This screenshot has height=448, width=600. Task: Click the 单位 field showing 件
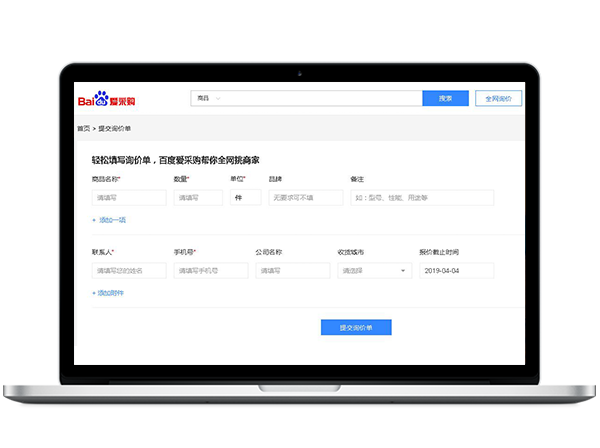click(x=245, y=198)
